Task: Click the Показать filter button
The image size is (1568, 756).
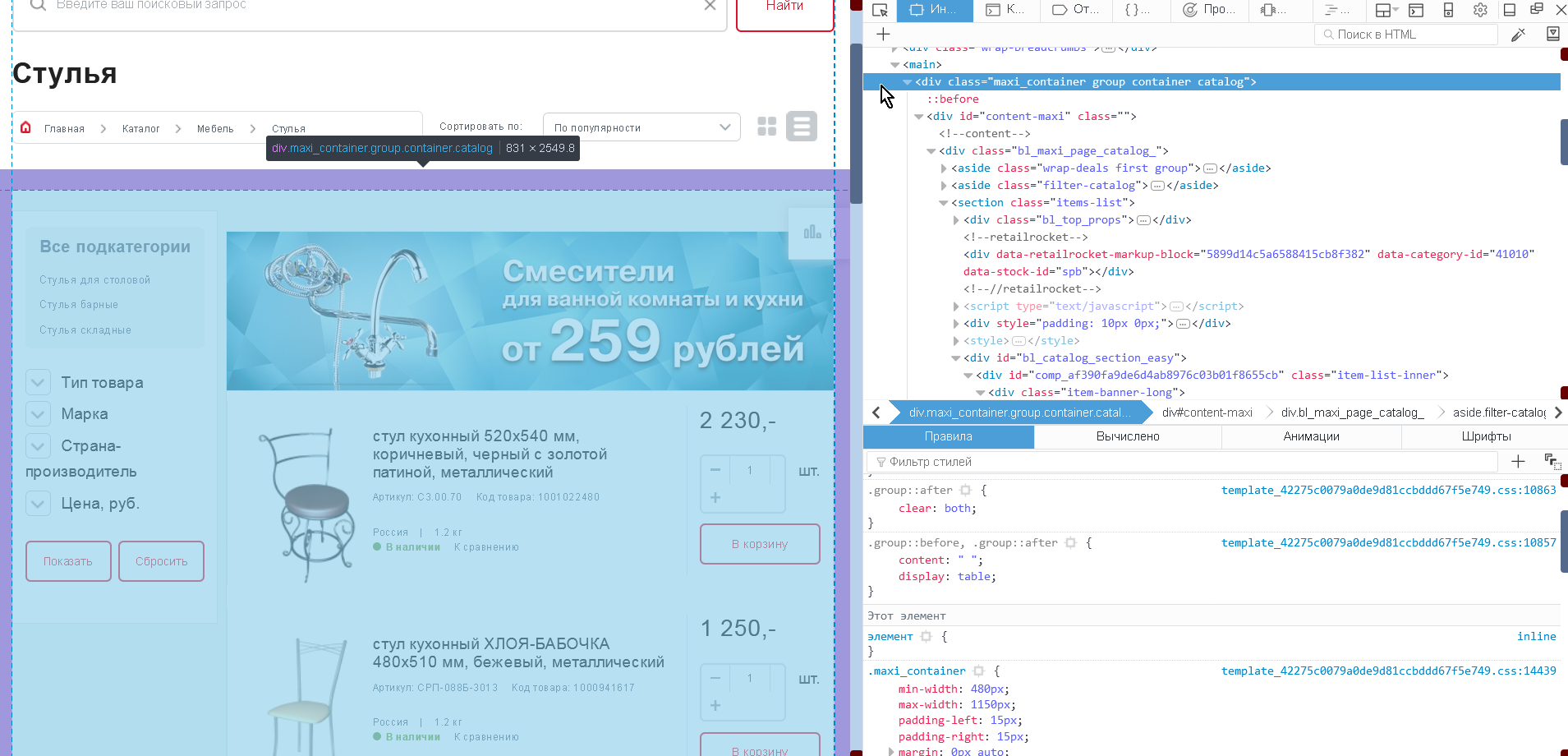Action: (x=68, y=560)
